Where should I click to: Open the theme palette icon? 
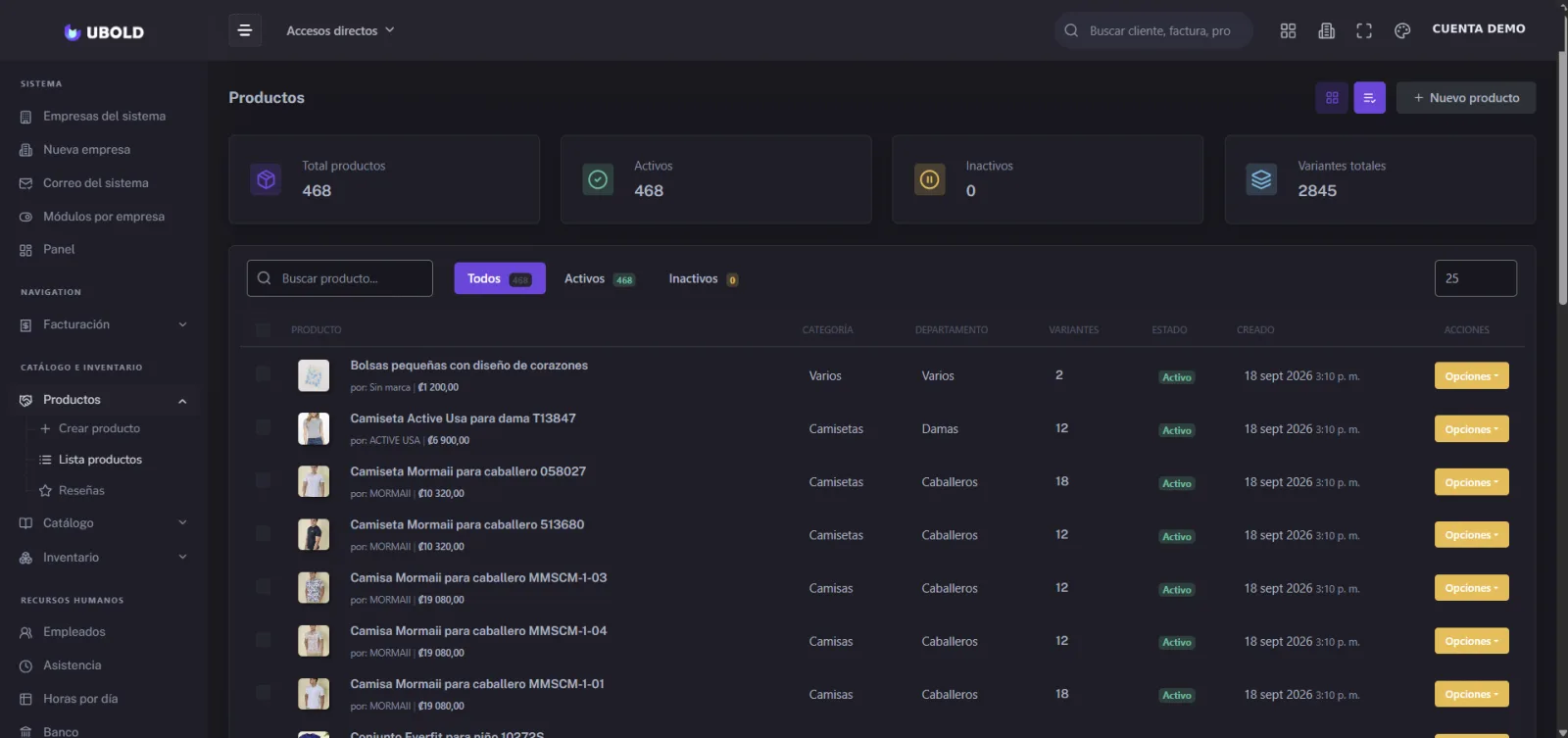pos(1402,30)
